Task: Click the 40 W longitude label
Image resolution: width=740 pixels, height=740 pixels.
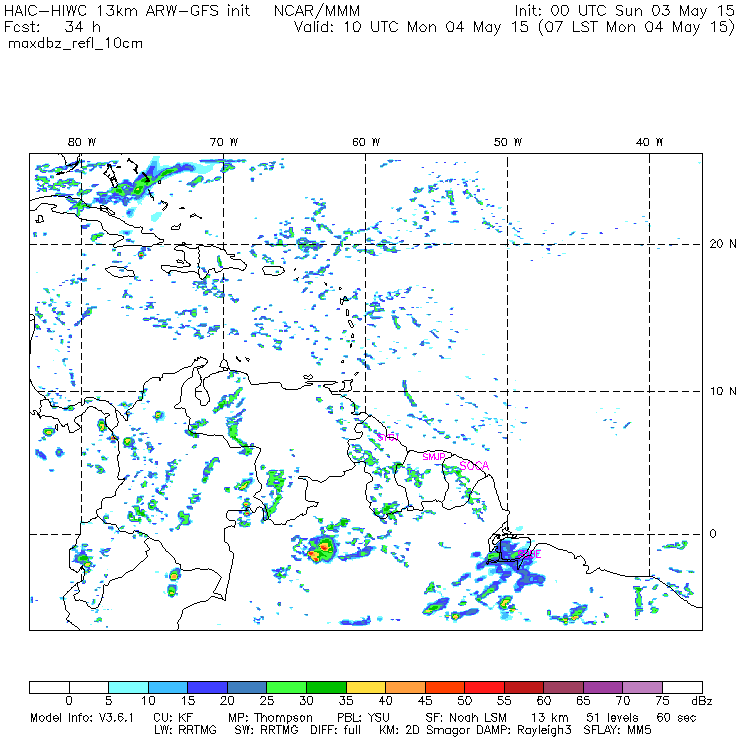Action: coord(649,142)
